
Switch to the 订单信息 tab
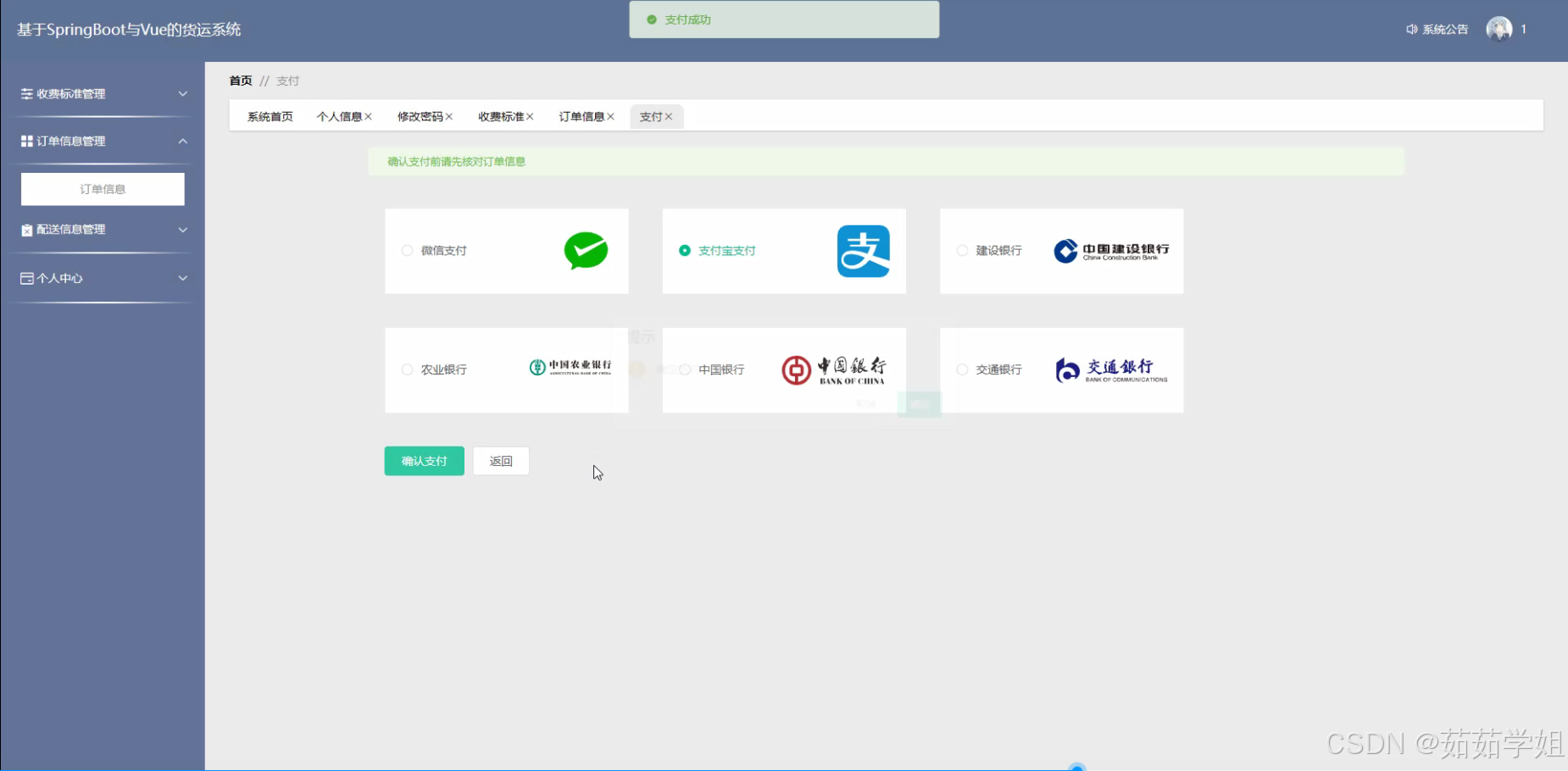coord(581,117)
